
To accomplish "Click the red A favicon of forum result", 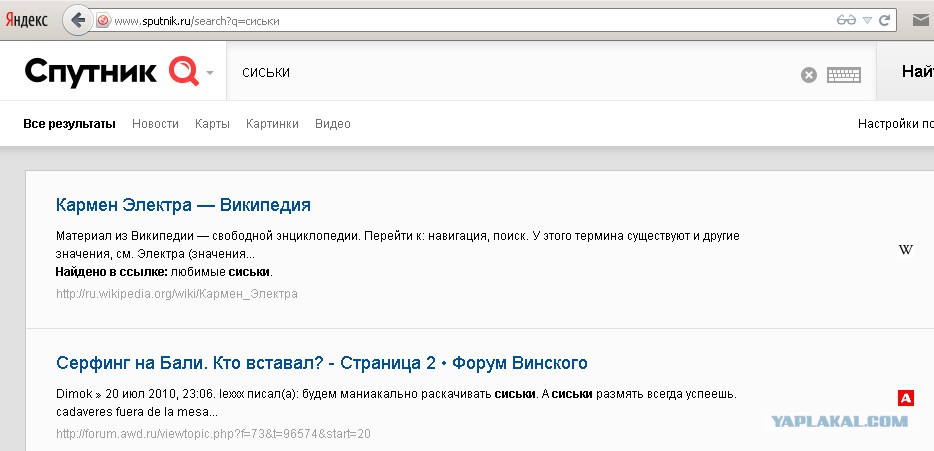I will tap(905, 397).
